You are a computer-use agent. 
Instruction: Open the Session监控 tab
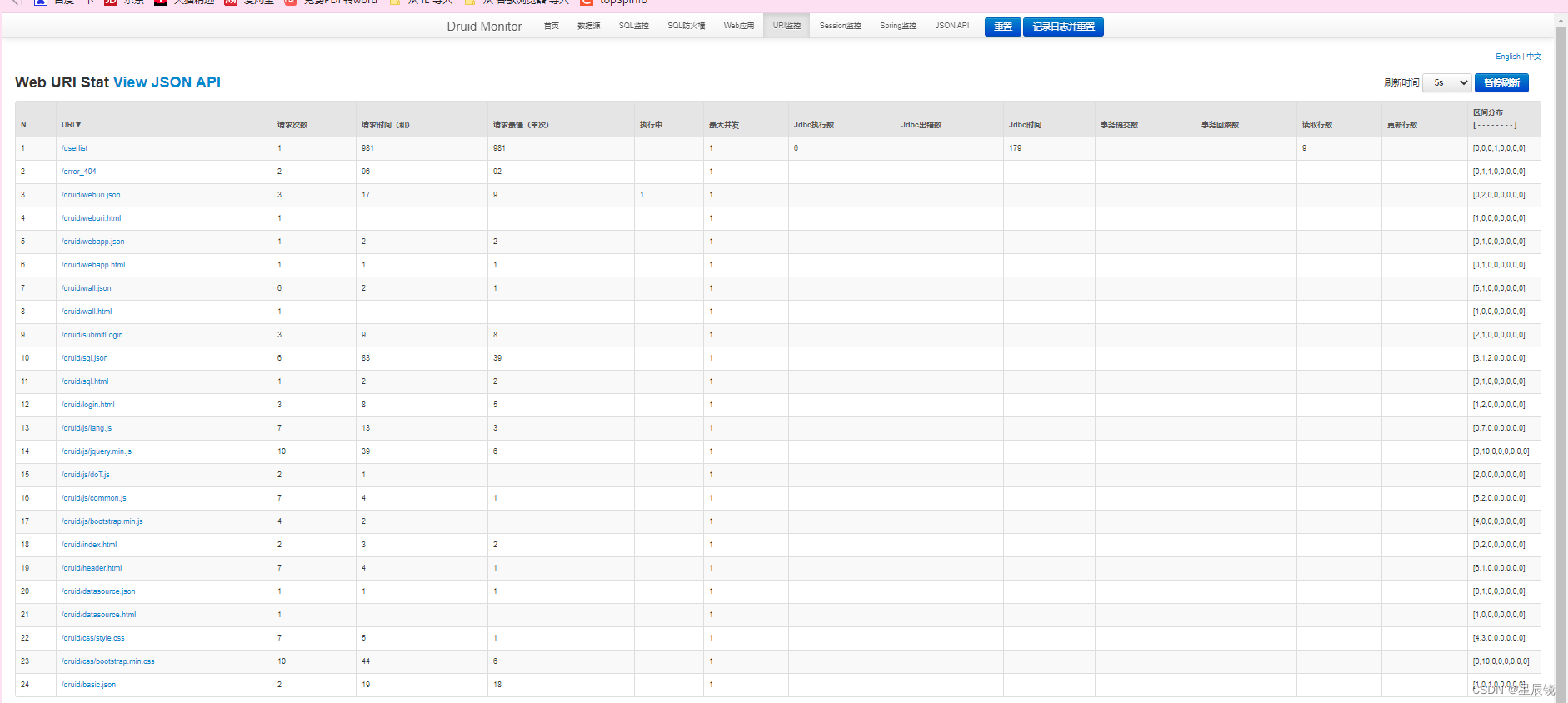click(840, 26)
